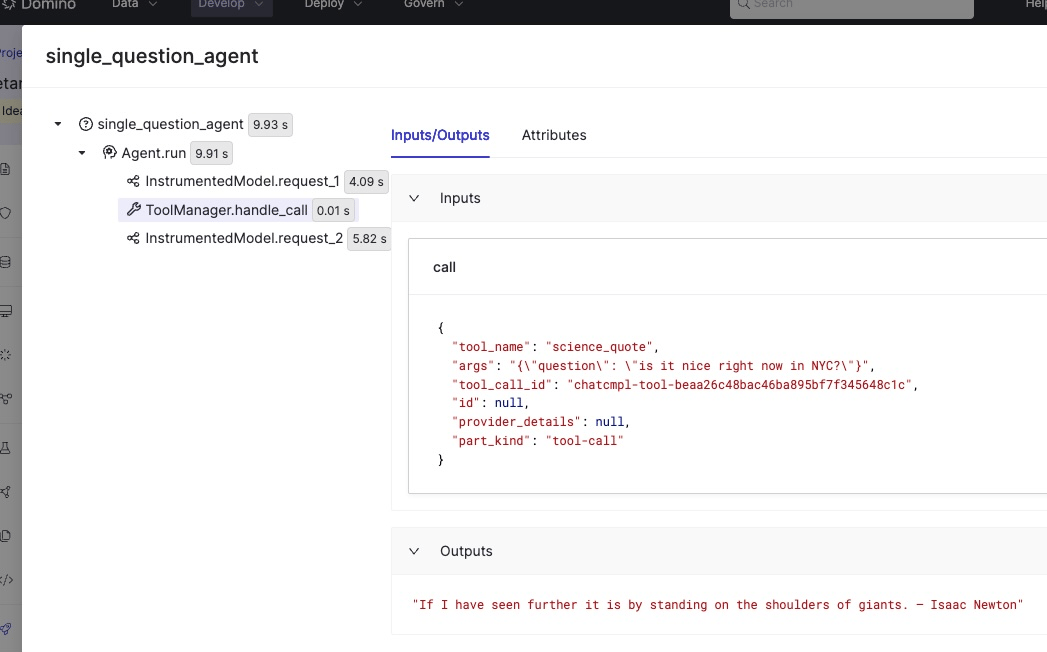This screenshot has height=652, width=1047.
Task: Click the Isaac Newton quote output text
Action: pyautogui.click(x=717, y=605)
